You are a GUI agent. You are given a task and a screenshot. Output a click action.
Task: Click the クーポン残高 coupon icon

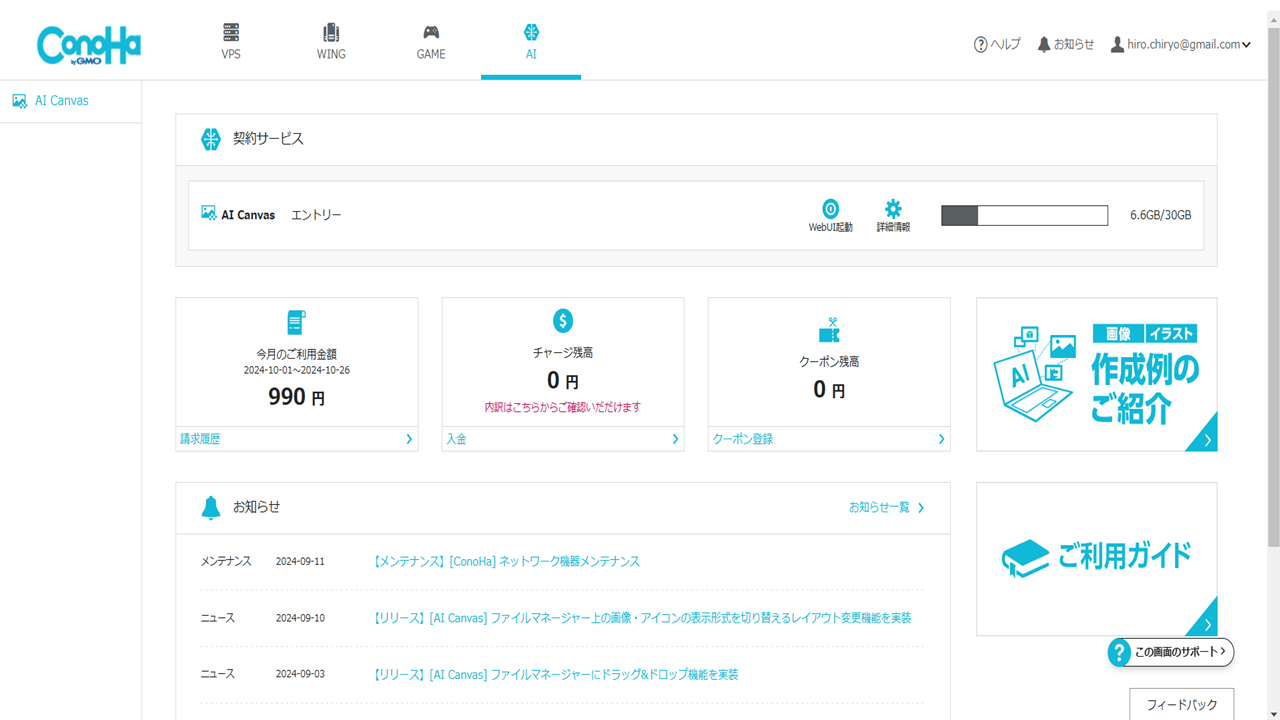(829, 331)
